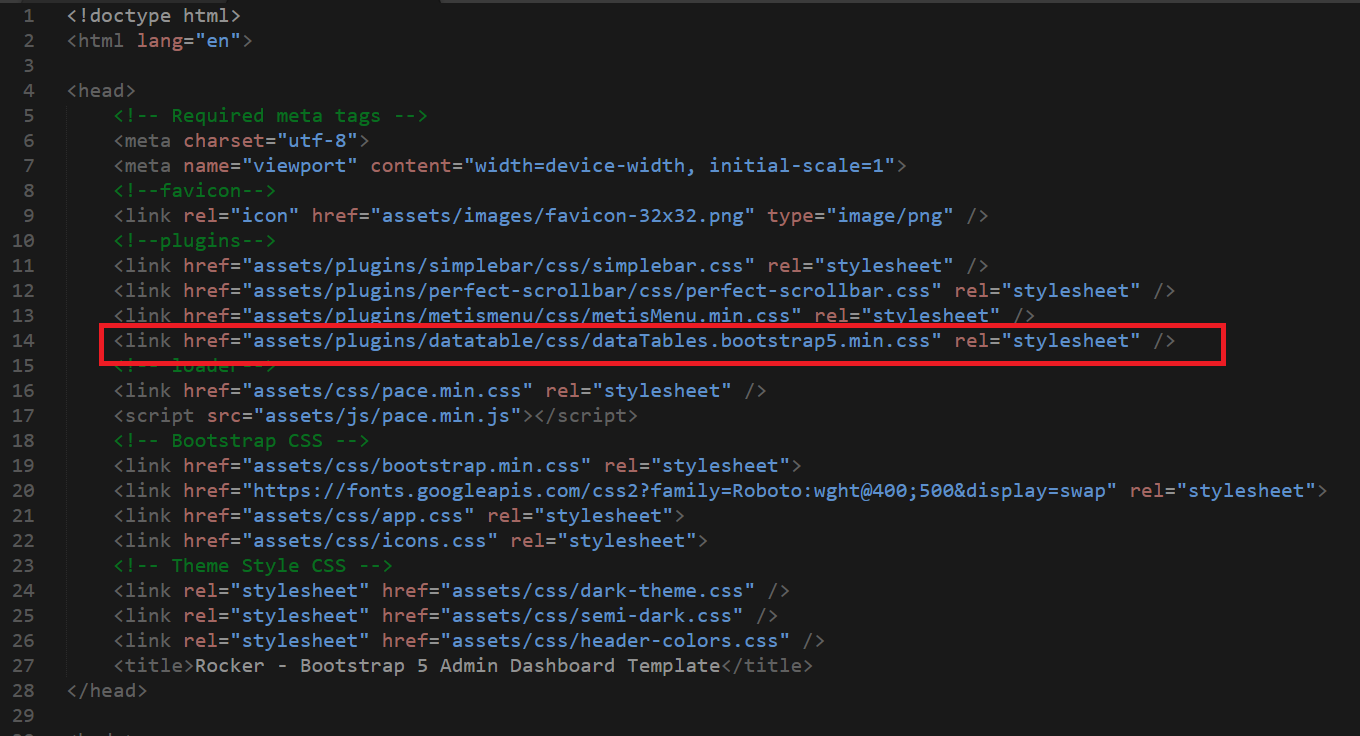Click line number 20 in the gutter
The height and width of the screenshot is (736, 1360).
point(23,491)
